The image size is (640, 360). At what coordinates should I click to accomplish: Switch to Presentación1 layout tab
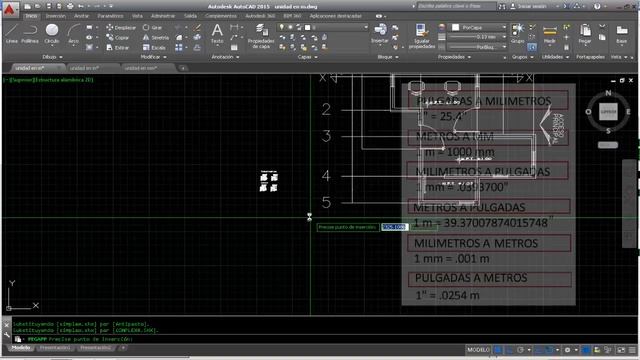pos(55,348)
